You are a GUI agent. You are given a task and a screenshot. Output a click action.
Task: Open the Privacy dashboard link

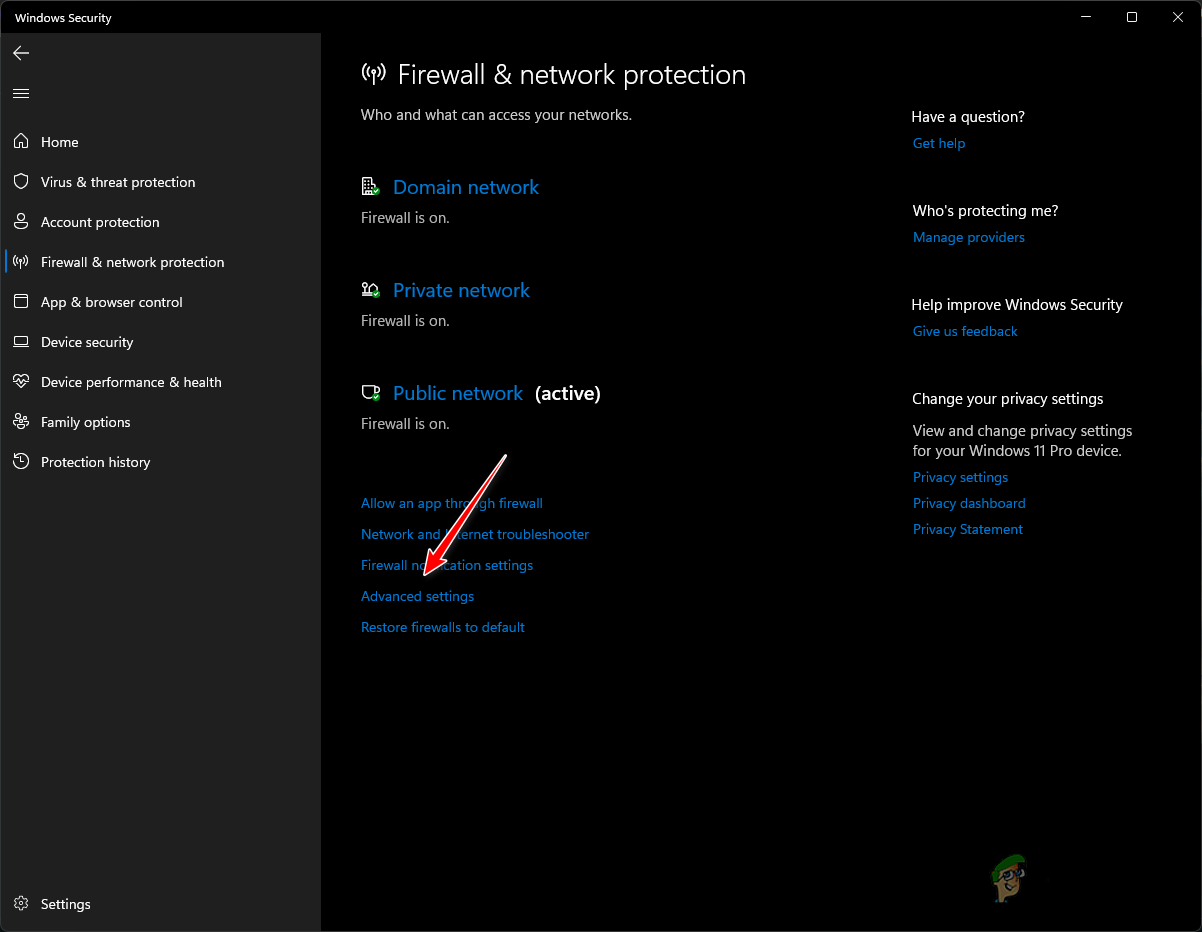tap(968, 503)
